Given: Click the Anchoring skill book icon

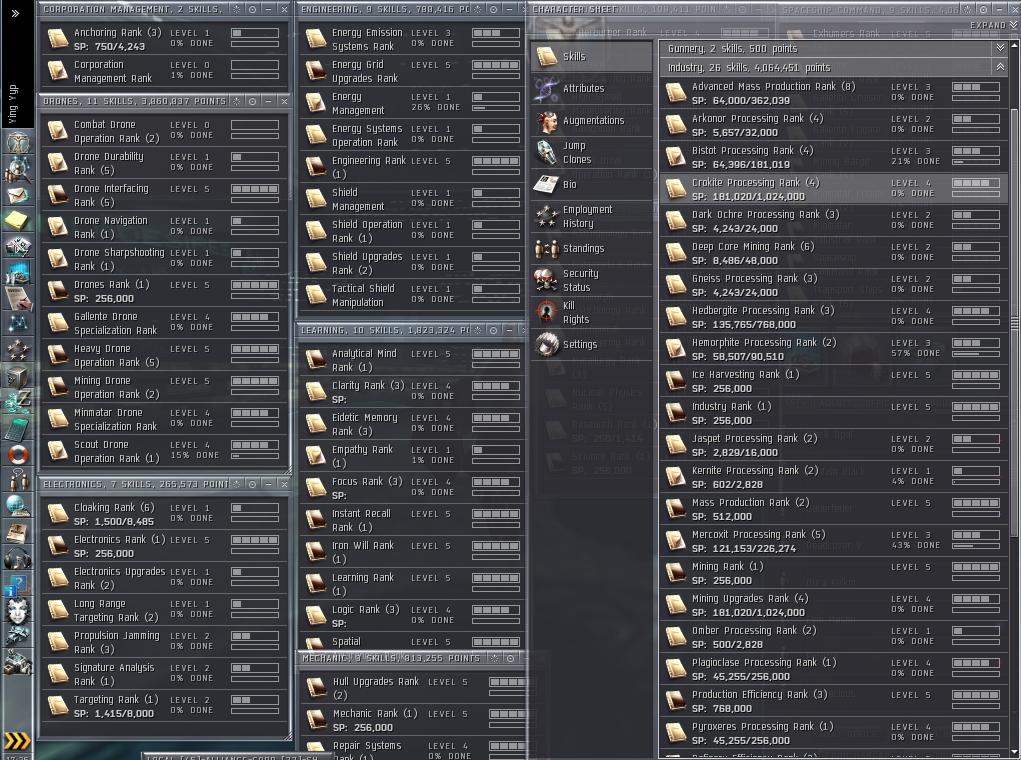Looking at the screenshot, I should [x=58, y=38].
